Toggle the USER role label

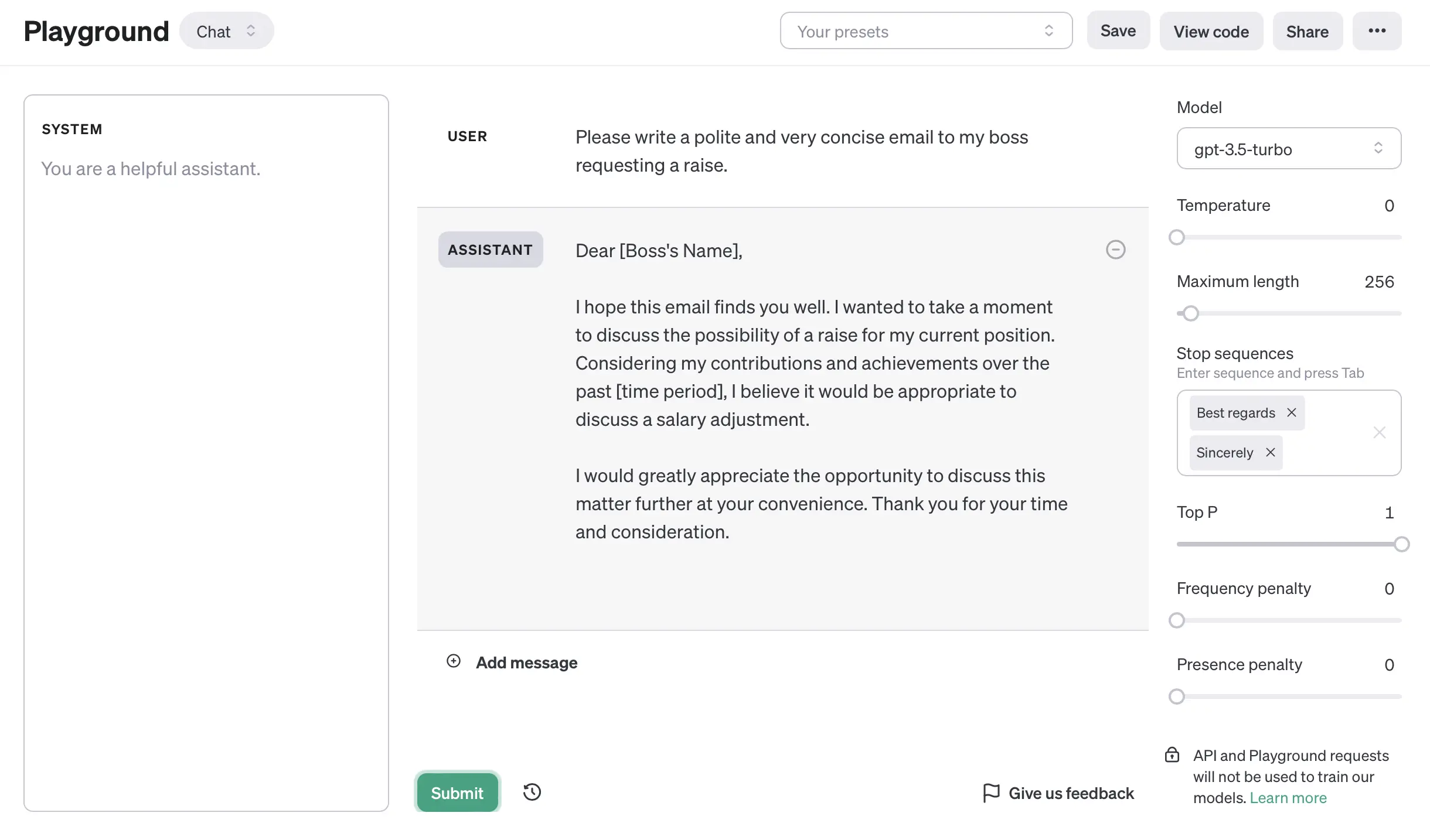[467, 136]
